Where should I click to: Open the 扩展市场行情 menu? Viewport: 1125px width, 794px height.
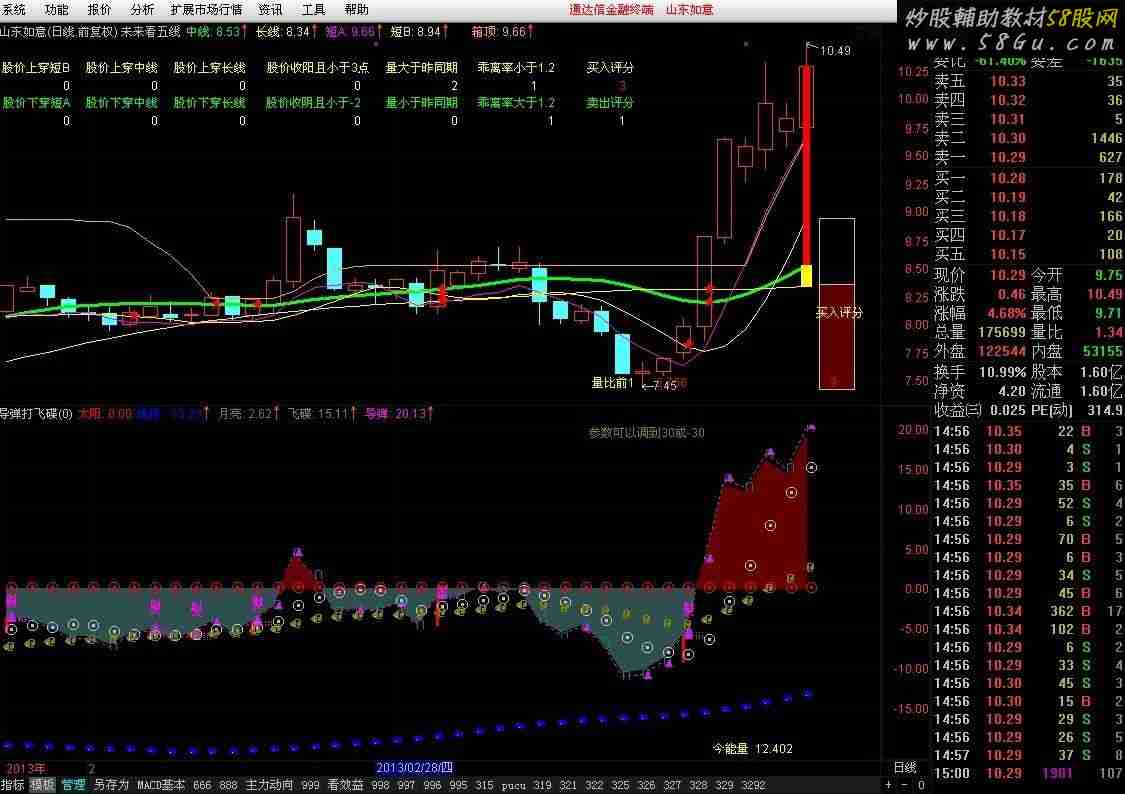click(206, 9)
